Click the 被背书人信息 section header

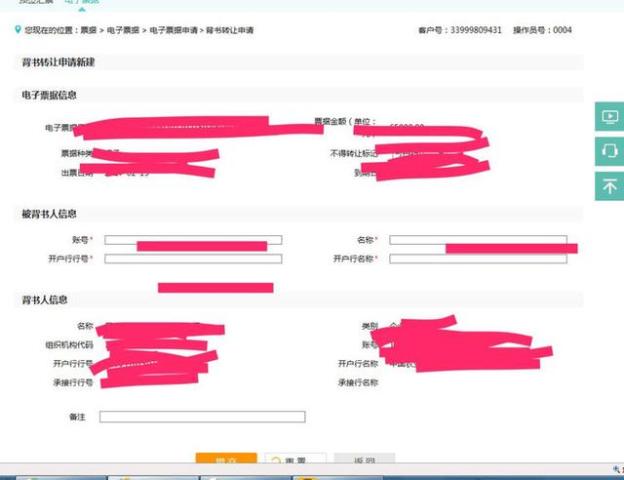(49, 214)
